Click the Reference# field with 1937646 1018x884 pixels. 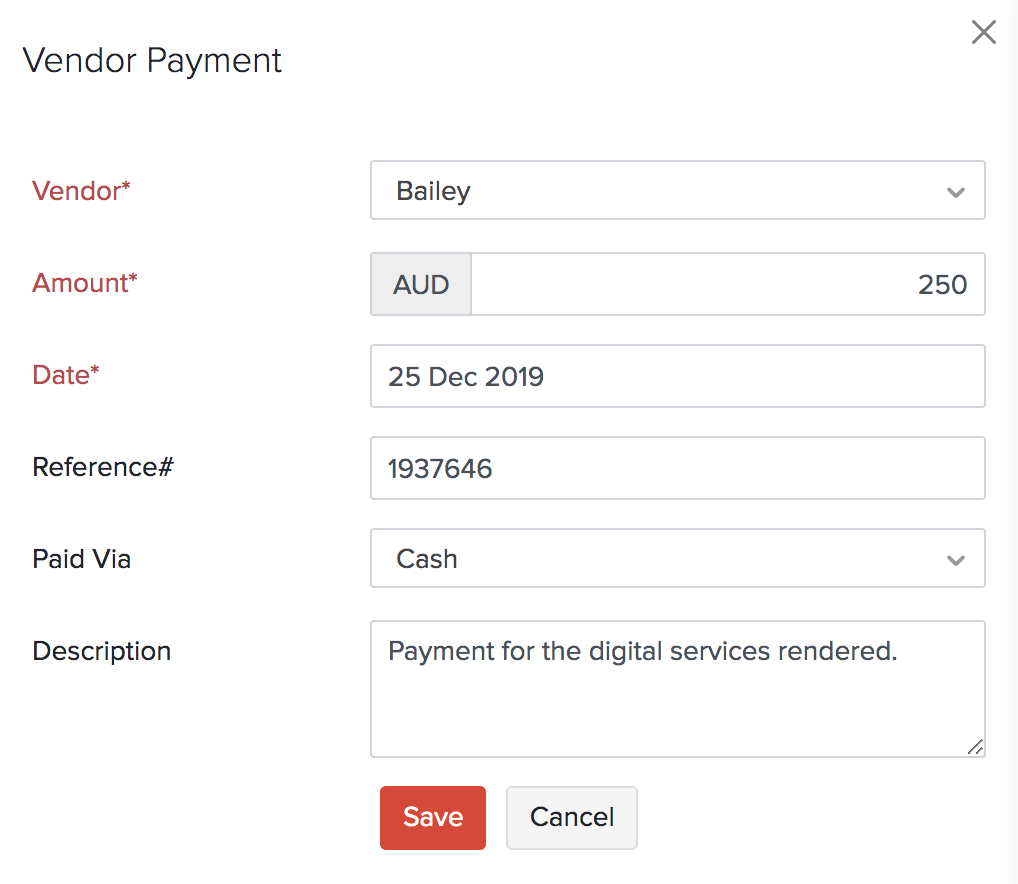click(x=677, y=468)
